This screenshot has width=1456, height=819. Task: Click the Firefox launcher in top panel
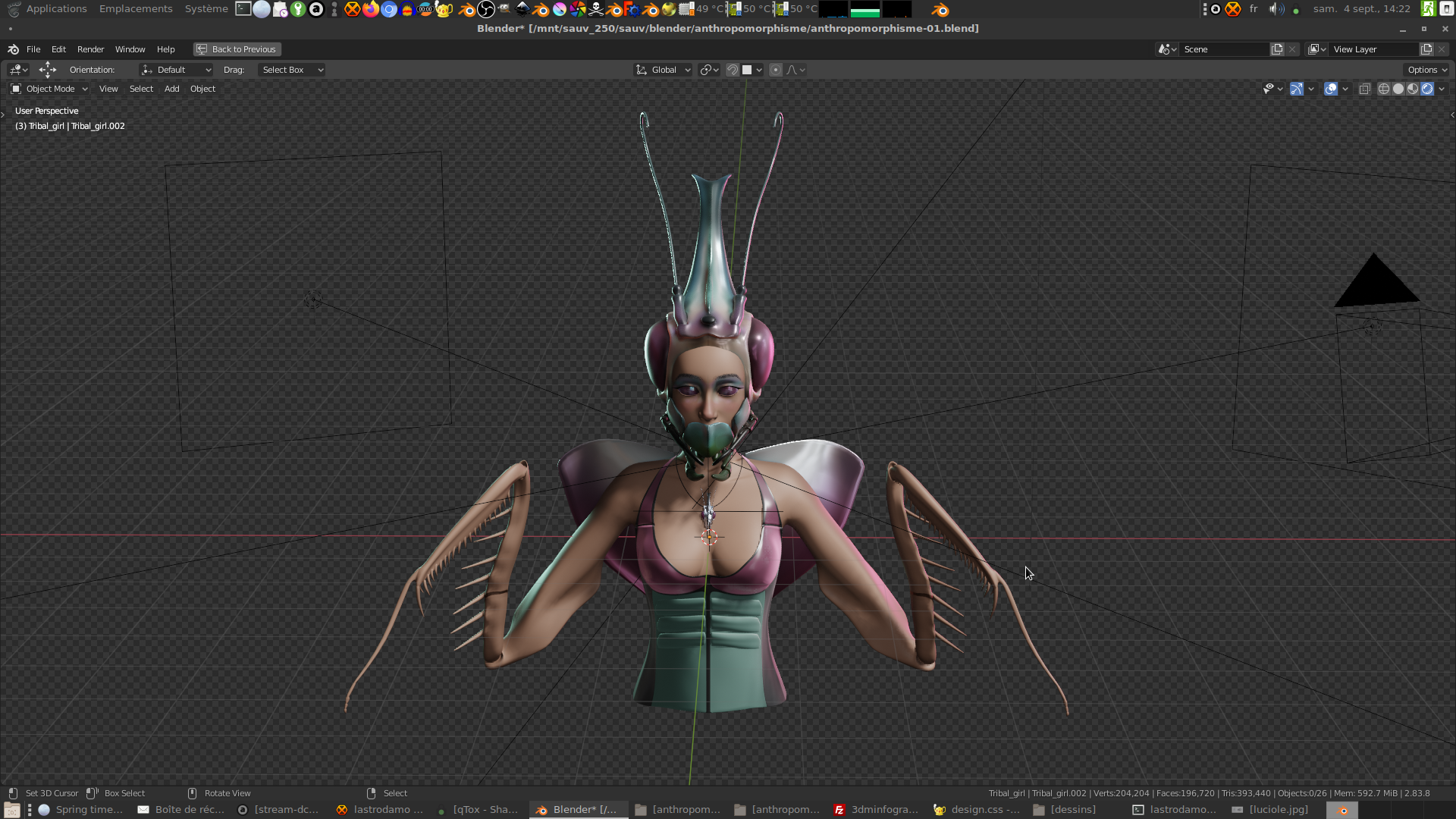coord(370,9)
